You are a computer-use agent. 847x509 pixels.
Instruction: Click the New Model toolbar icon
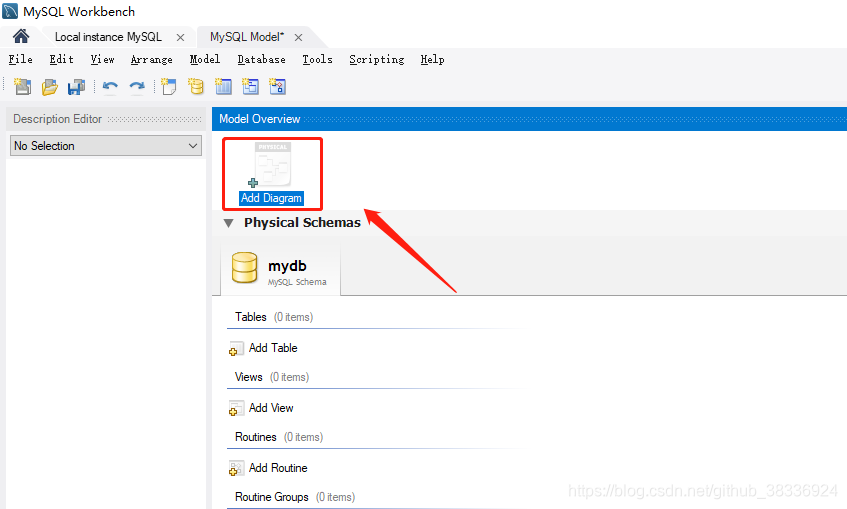[22, 86]
